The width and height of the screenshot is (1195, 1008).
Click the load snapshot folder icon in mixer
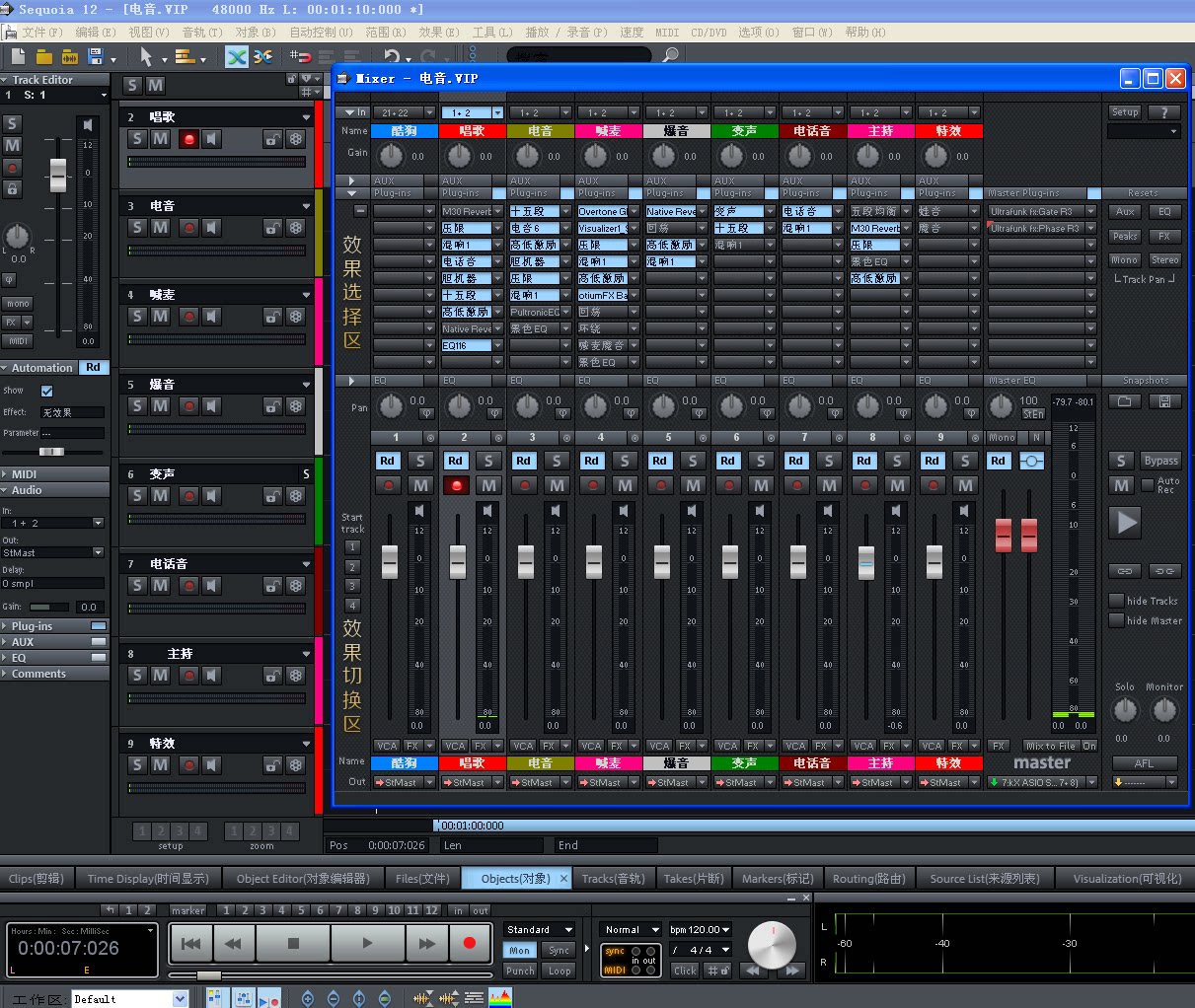[x=1124, y=401]
